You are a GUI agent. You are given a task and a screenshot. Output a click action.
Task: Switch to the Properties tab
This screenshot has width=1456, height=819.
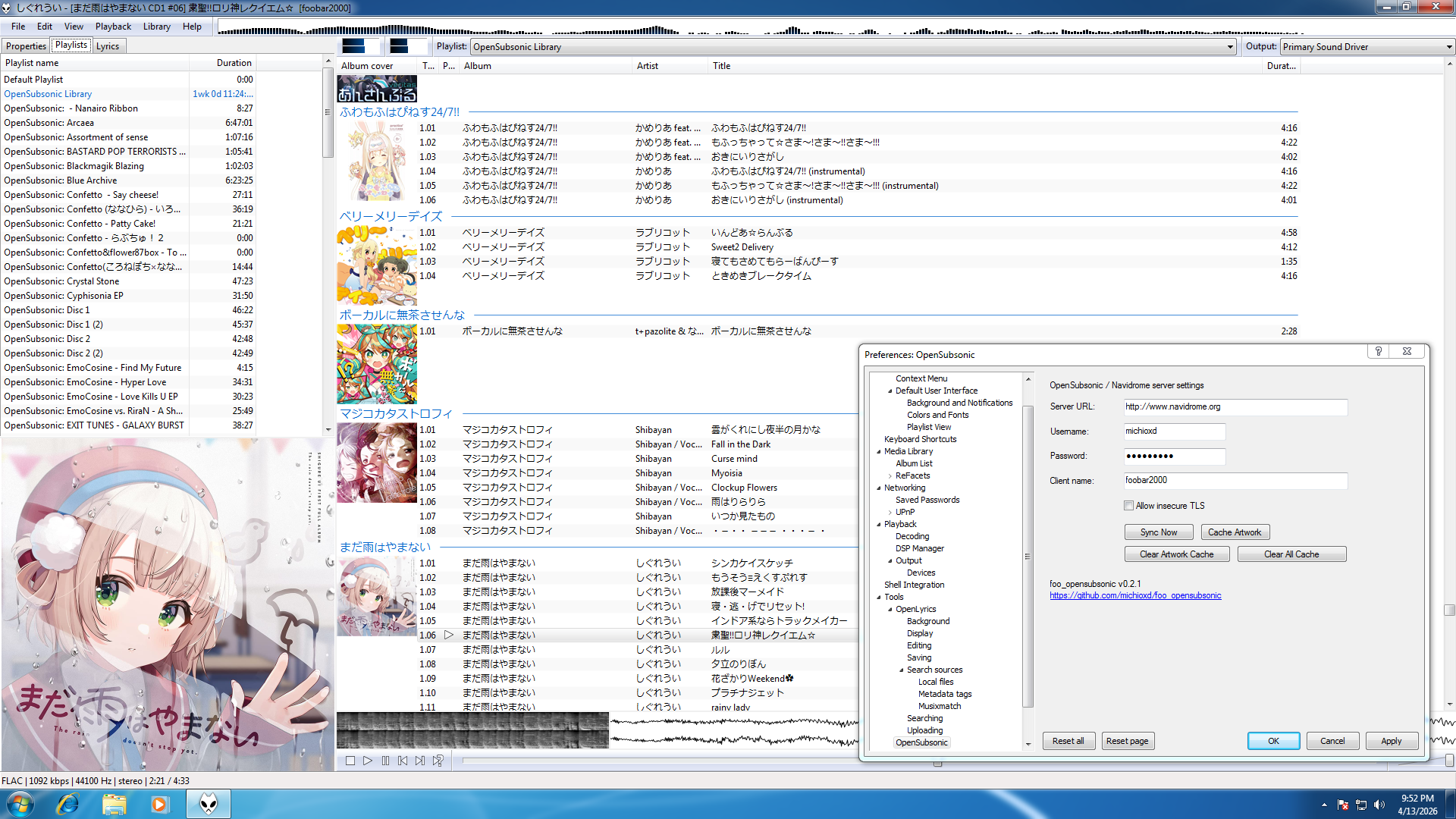pyautogui.click(x=26, y=46)
